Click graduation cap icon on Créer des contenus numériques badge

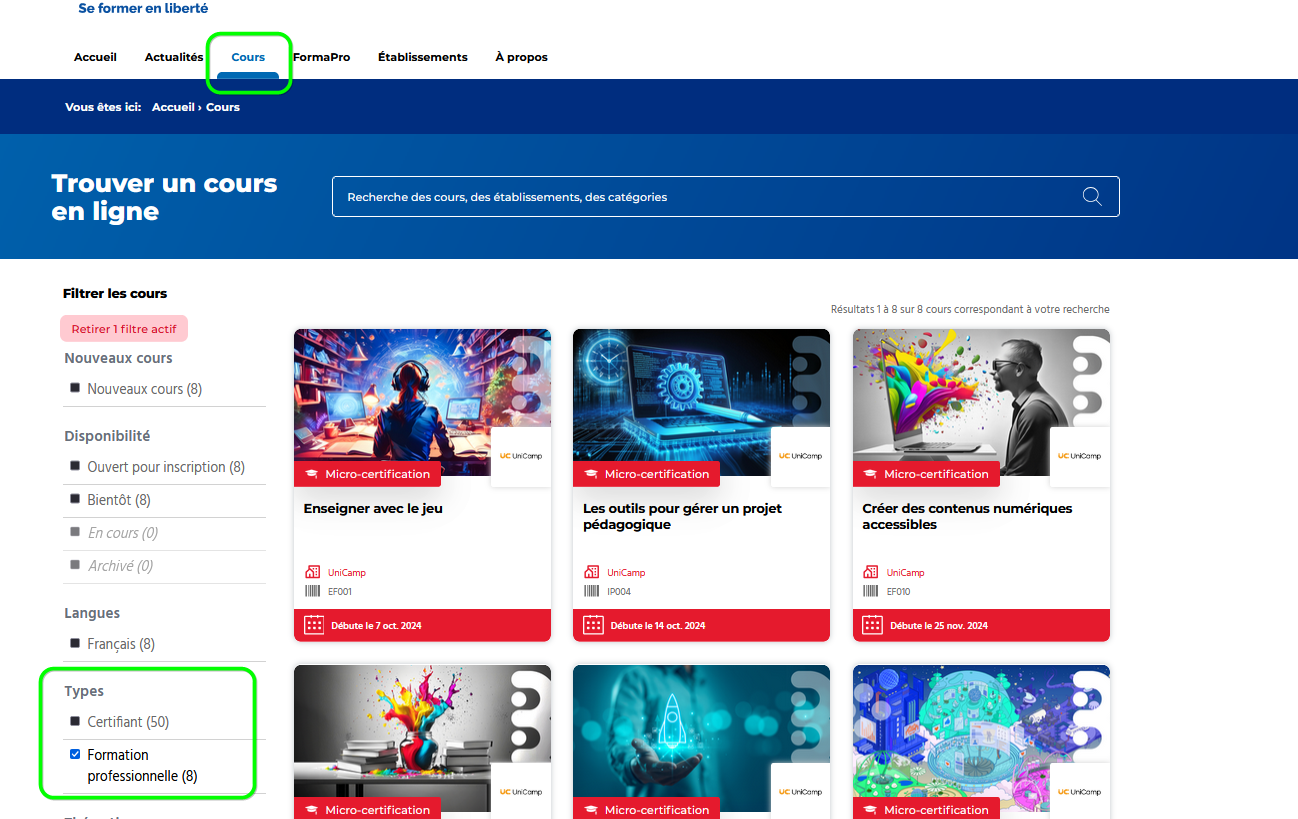[x=870, y=474]
